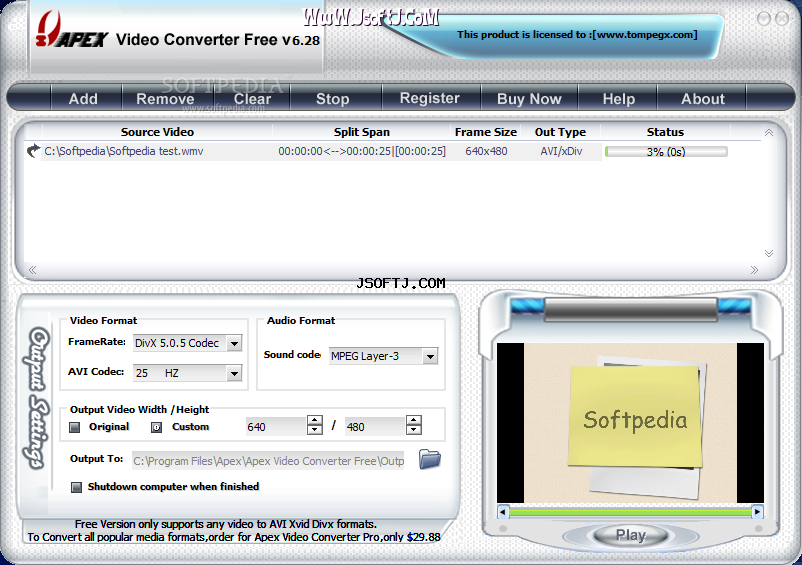Screen dimensions: 802x565
Task: Click the license text www.tompegx.com
Action: tap(645, 35)
